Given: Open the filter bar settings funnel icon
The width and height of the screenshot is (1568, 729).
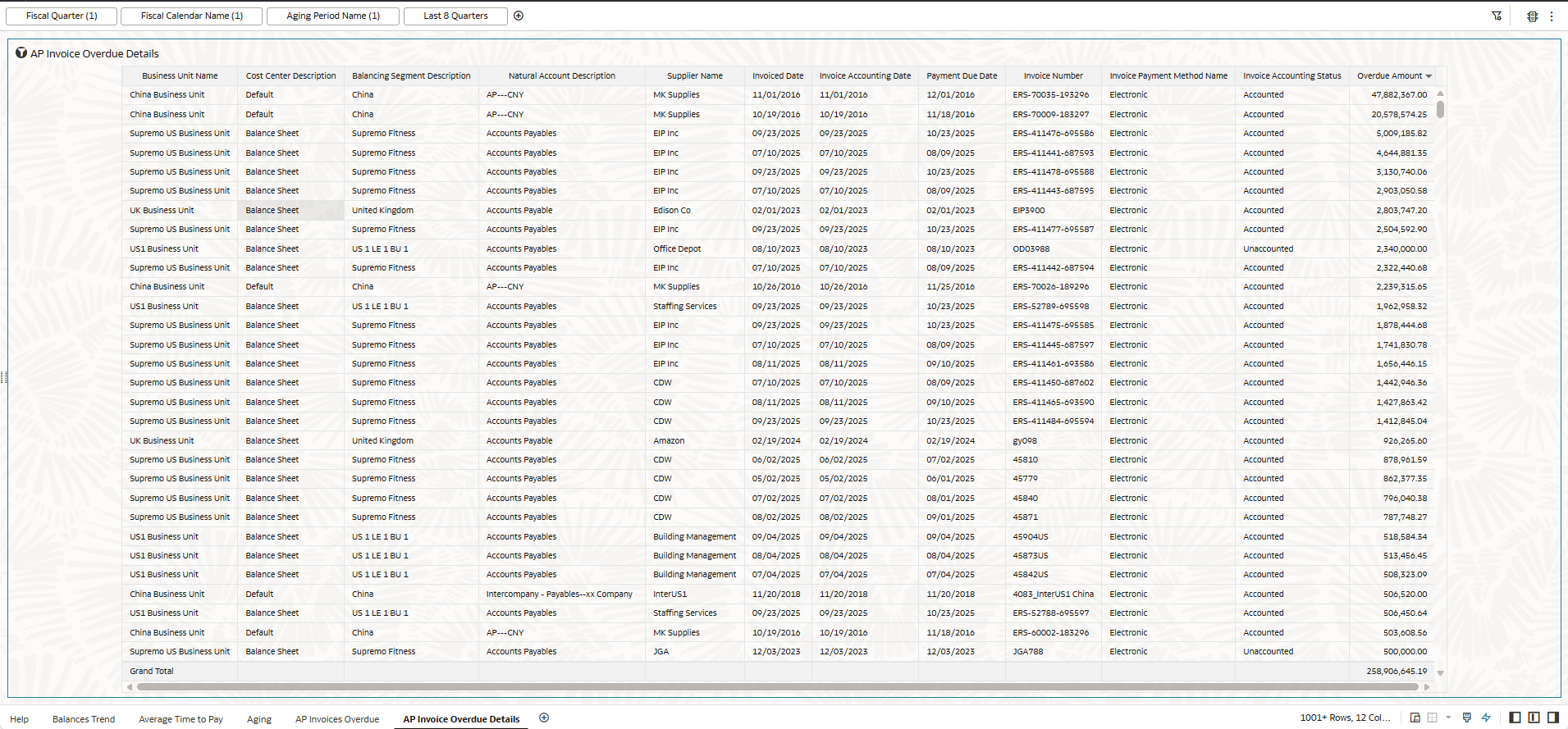Looking at the screenshot, I should click(x=1497, y=16).
